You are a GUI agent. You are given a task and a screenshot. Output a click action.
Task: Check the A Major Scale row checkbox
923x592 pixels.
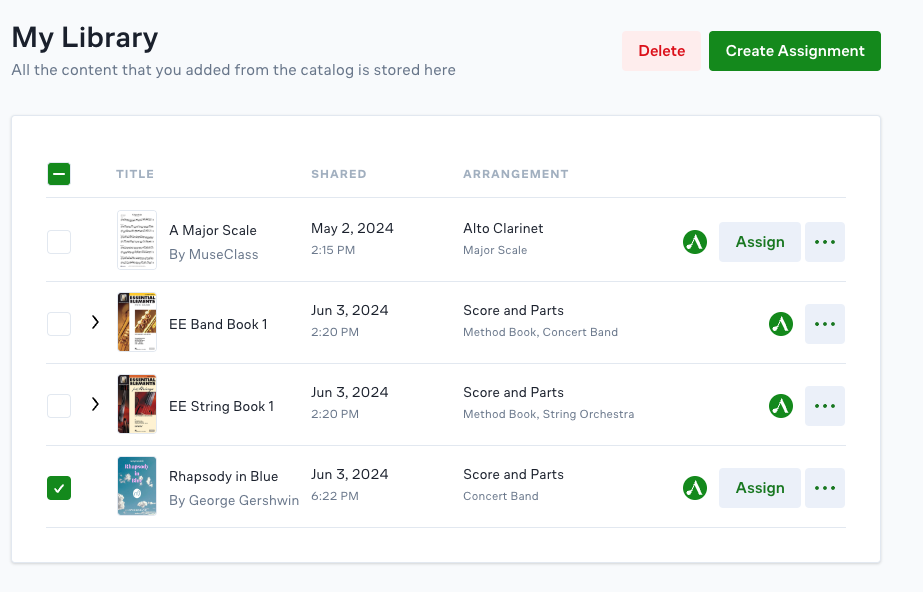(58, 241)
